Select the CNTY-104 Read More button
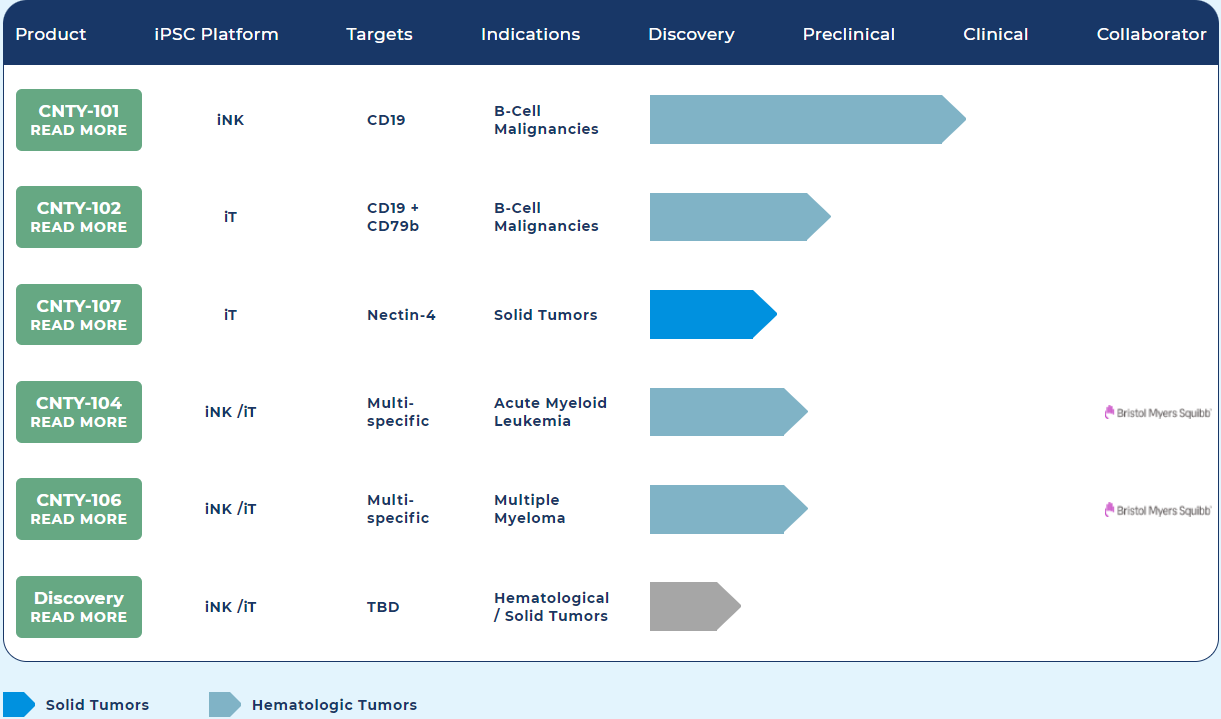Viewport: 1221px width, 719px height. pyautogui.click(x=79, y=412)
